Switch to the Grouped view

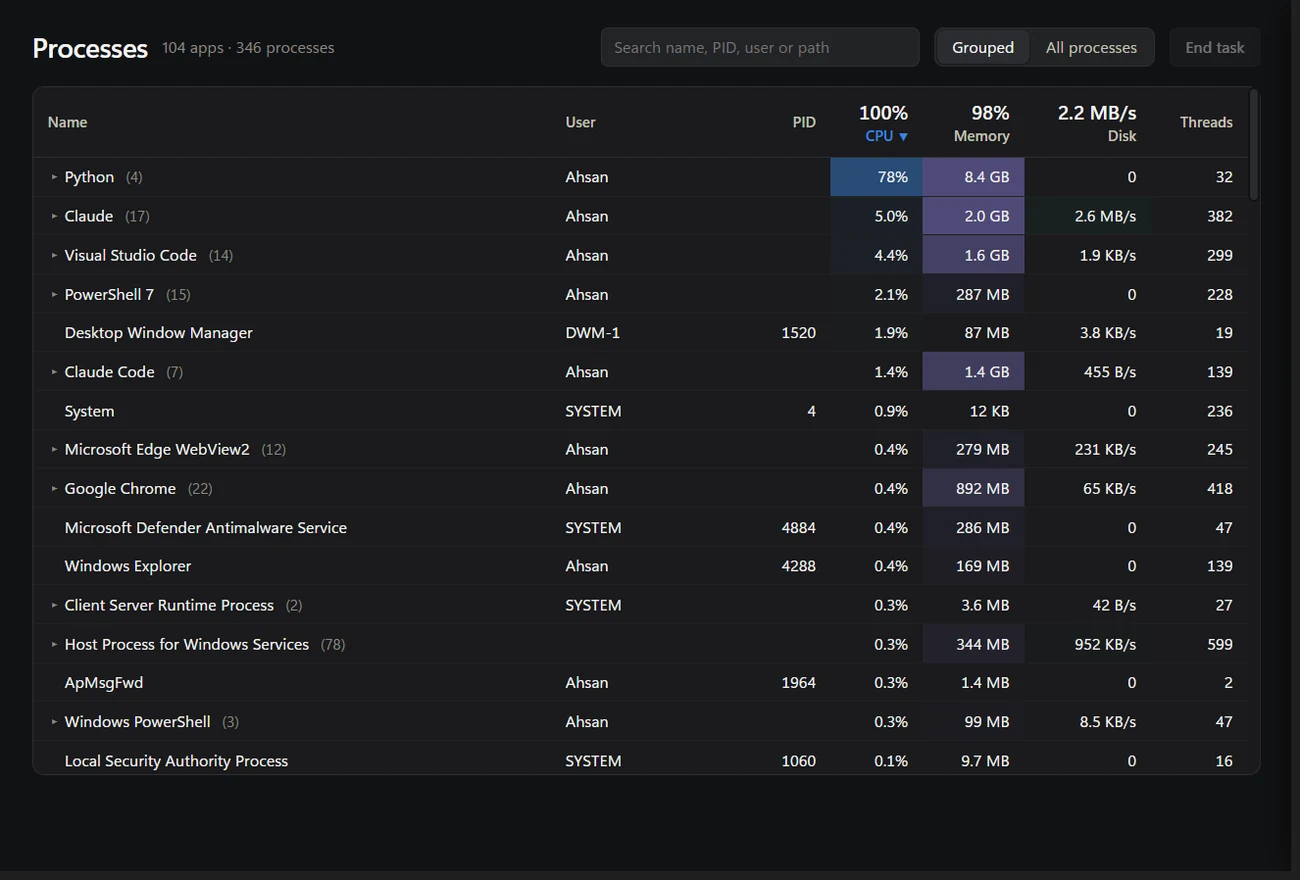tap(983, 47)
